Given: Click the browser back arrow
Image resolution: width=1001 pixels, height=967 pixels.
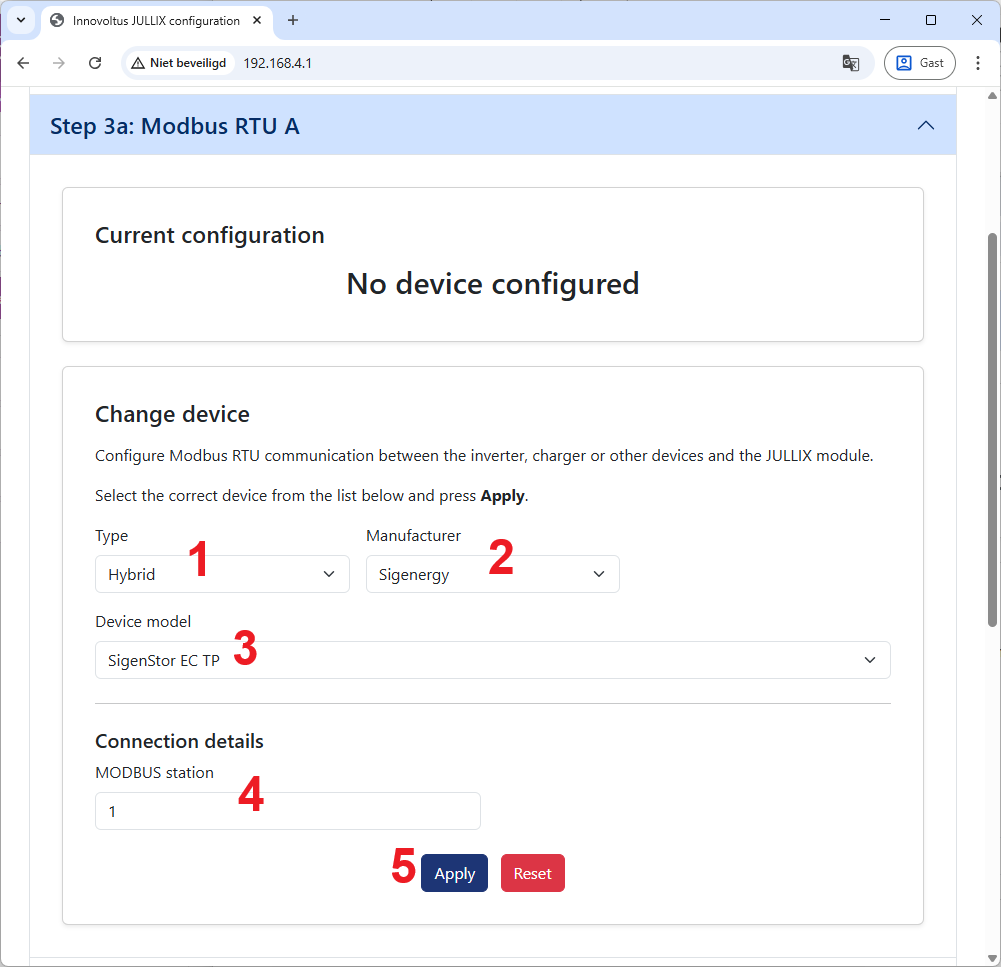Looking at the screenshot, I should pos(23,63).
